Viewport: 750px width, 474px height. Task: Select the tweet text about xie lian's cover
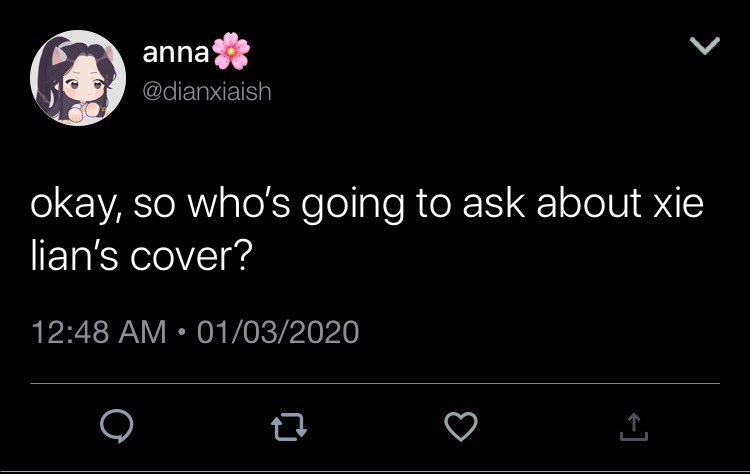coord(367,230)
